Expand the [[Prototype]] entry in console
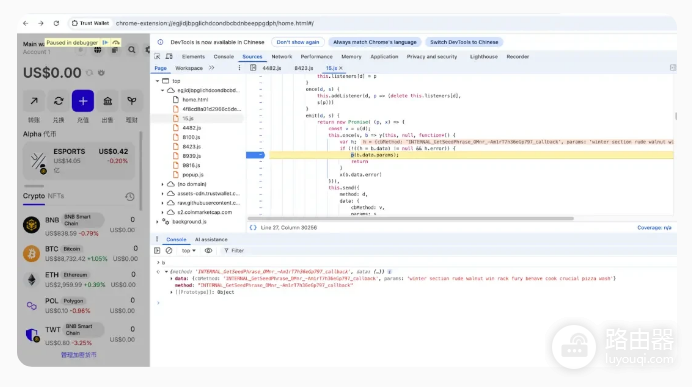This screenshot has width=692, height=387. [171, 292]
